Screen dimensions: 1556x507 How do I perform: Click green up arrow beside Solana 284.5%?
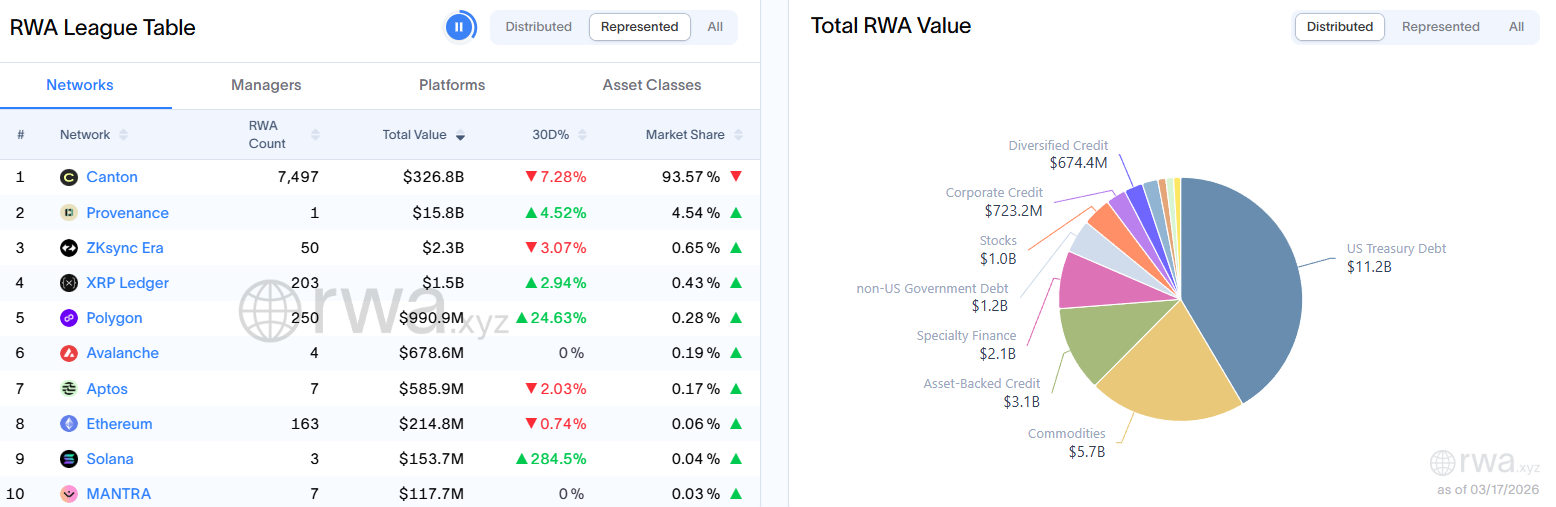point(522,459)
